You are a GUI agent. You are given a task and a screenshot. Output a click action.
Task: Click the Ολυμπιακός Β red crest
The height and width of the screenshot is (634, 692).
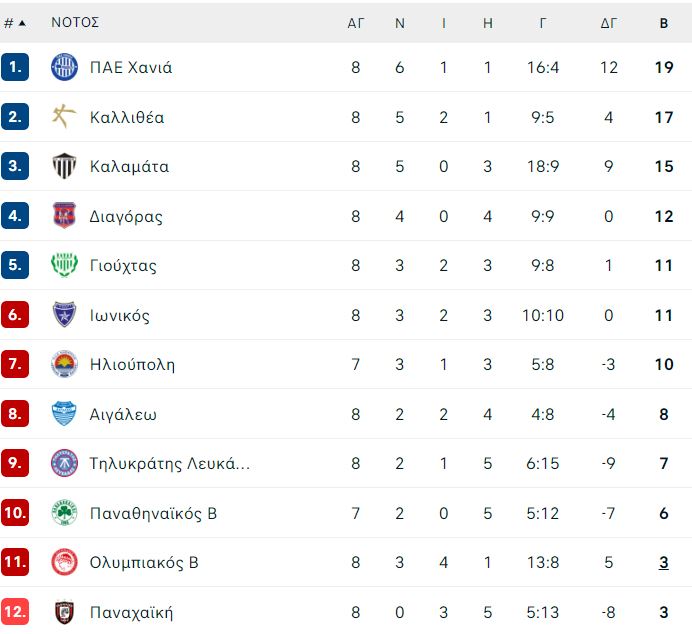tap(64, 562)
